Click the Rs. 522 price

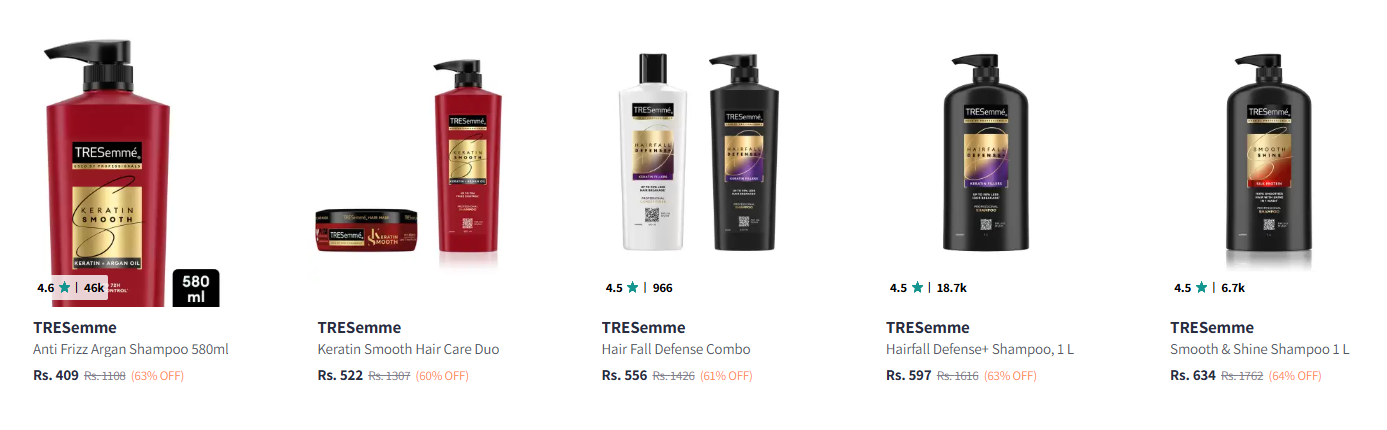click(x=340, y=376)
